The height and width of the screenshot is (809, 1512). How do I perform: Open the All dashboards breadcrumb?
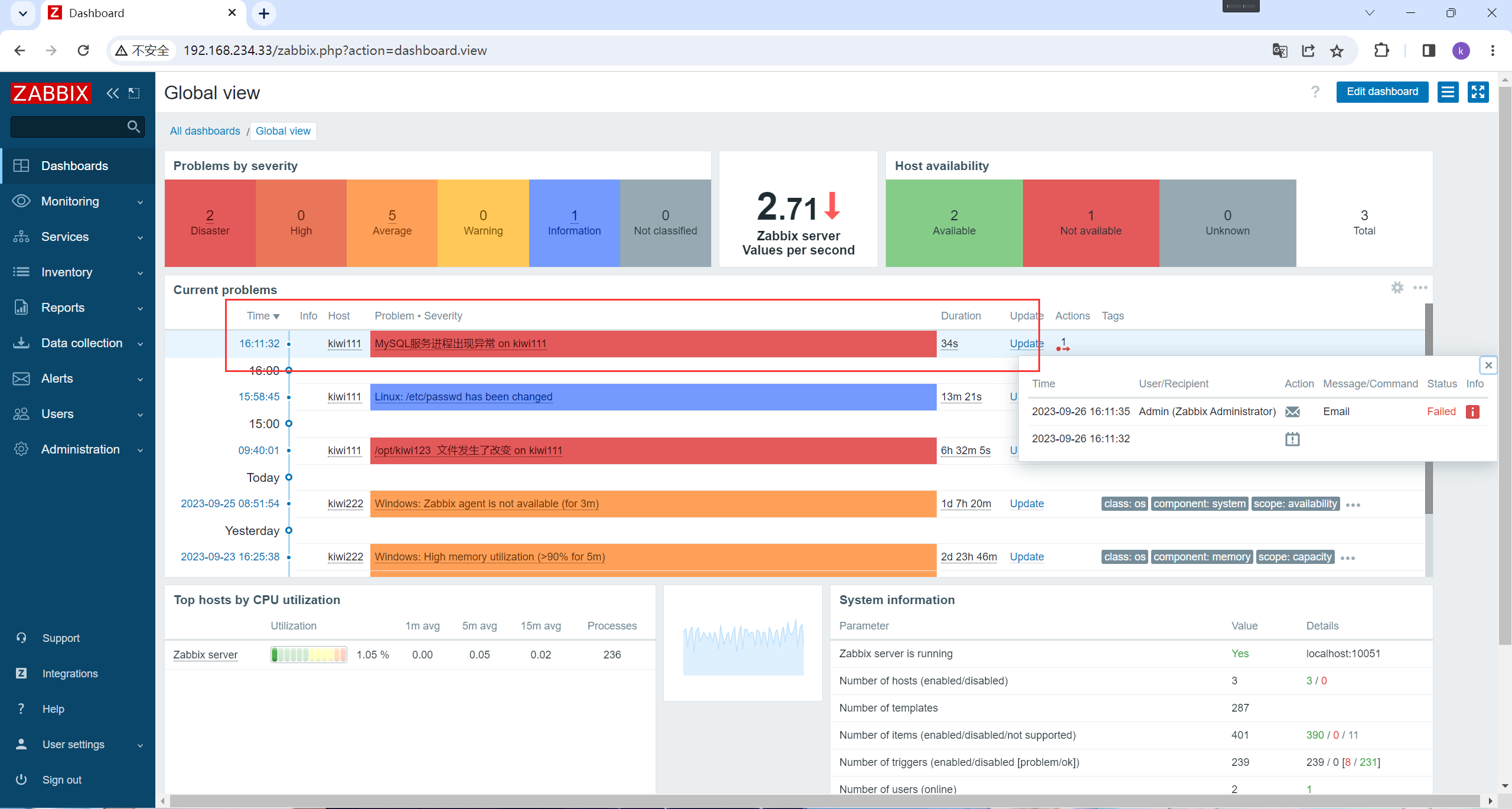(x=205, y=131)
